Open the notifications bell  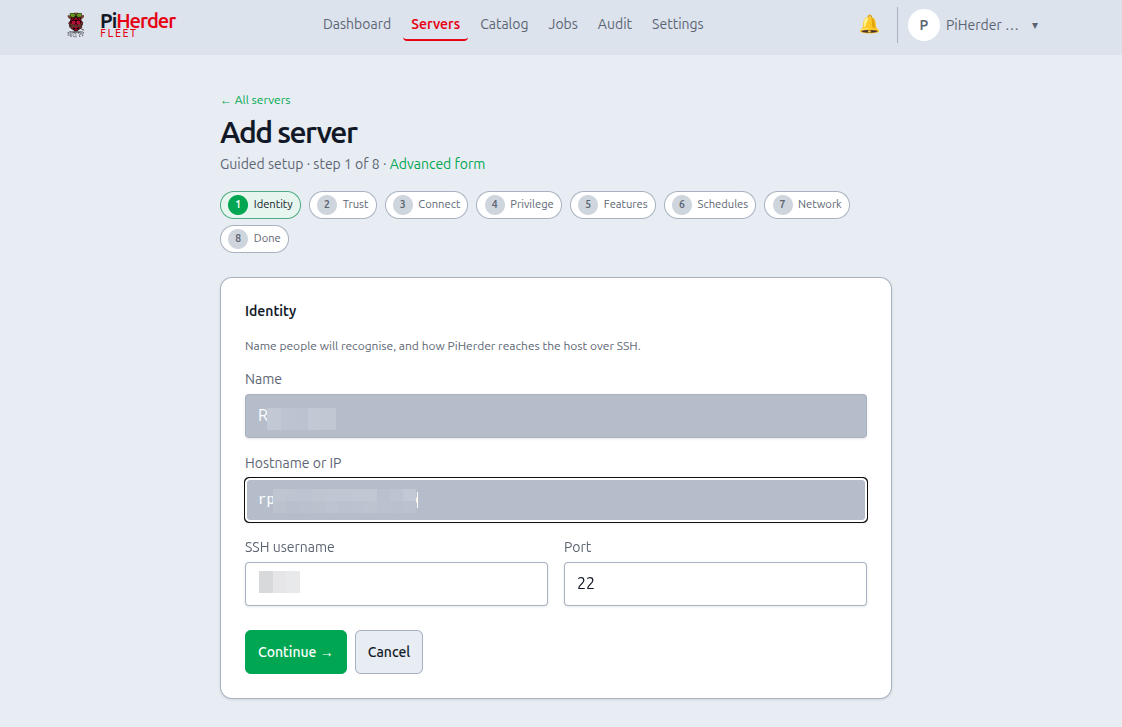(869, 24)
